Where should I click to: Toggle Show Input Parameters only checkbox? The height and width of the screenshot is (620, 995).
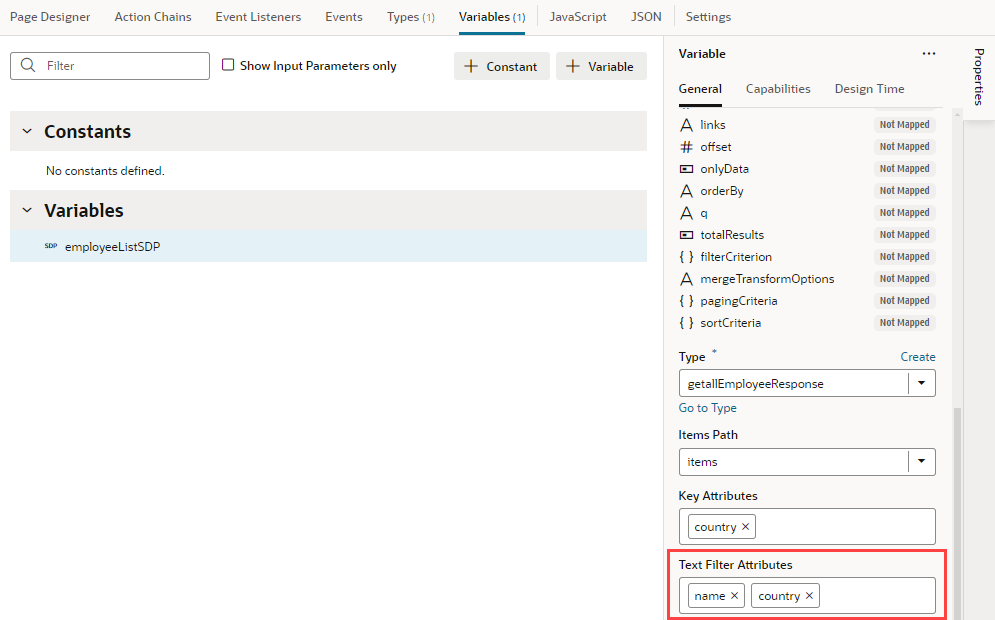tap(228, 65)
